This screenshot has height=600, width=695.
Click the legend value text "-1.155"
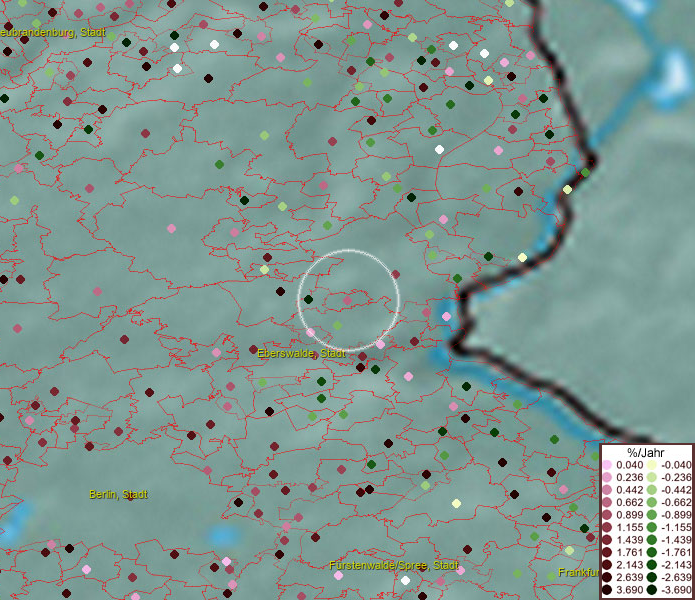pyautogui.click(x=676, y=527)
